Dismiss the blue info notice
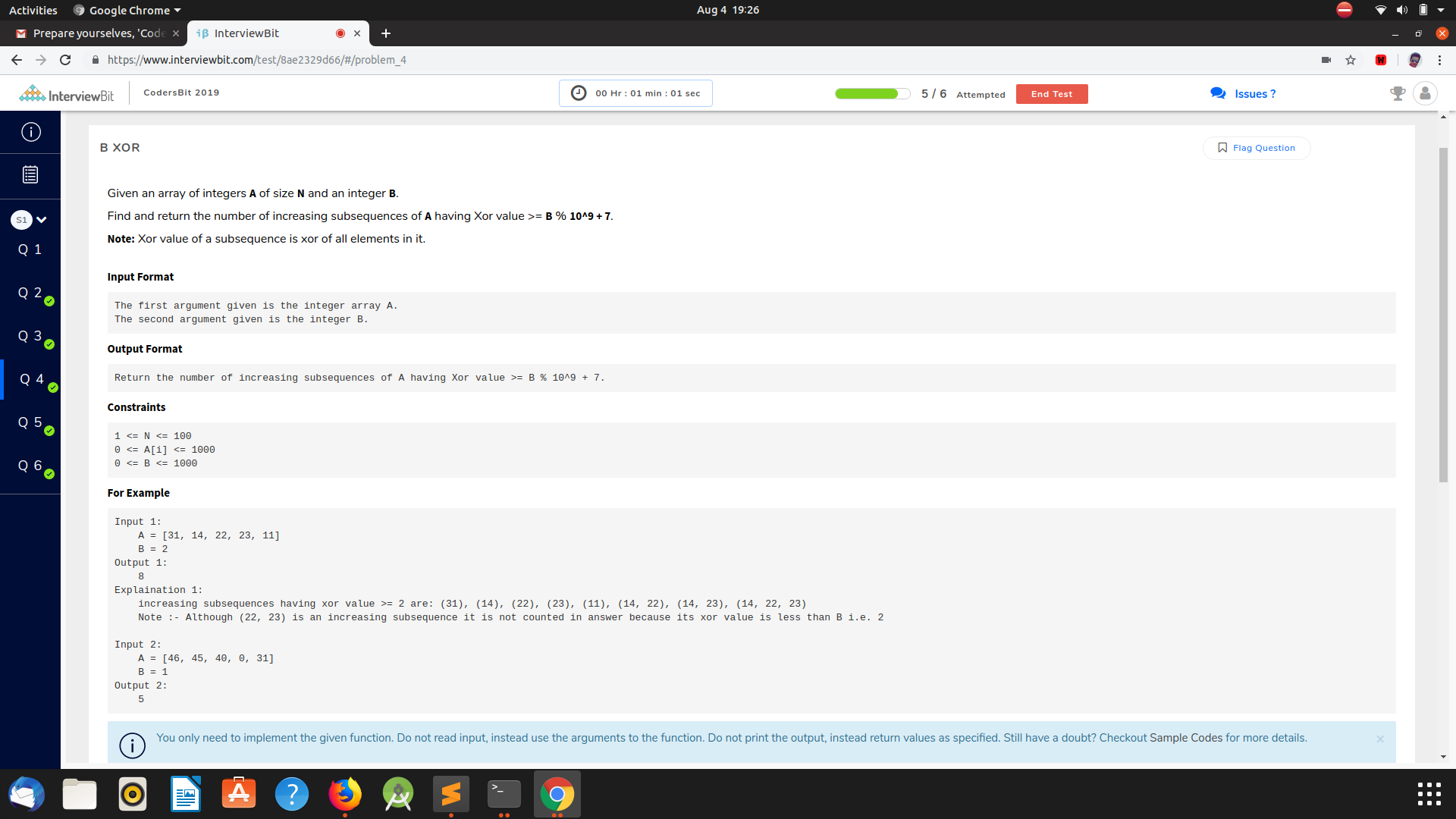This screenshot has height=819, width=1456. 1380,739
